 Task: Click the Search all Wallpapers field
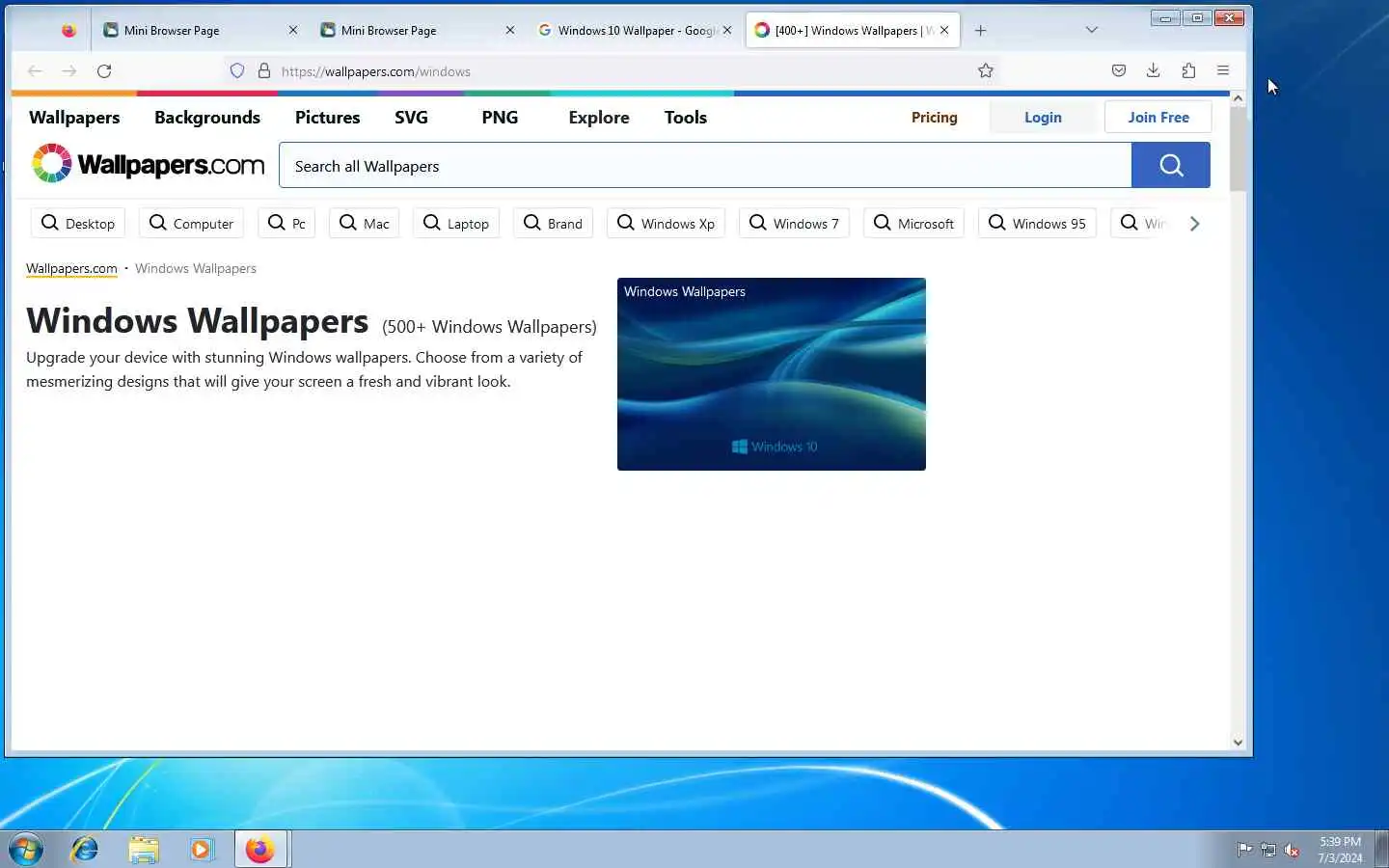pos(705,165)
